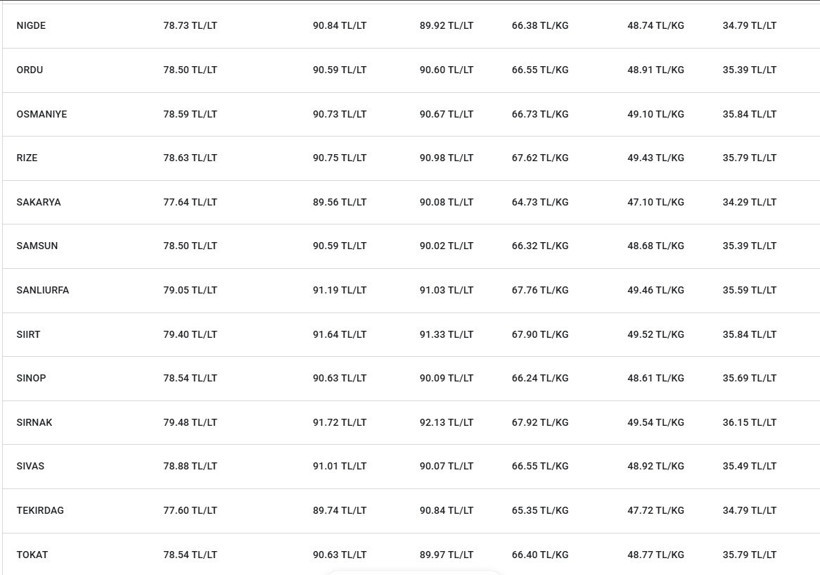Select the SANLIURFA row label
Image resolution: width=820 pixels, height=575 pixels.
(x=43, y=290)
